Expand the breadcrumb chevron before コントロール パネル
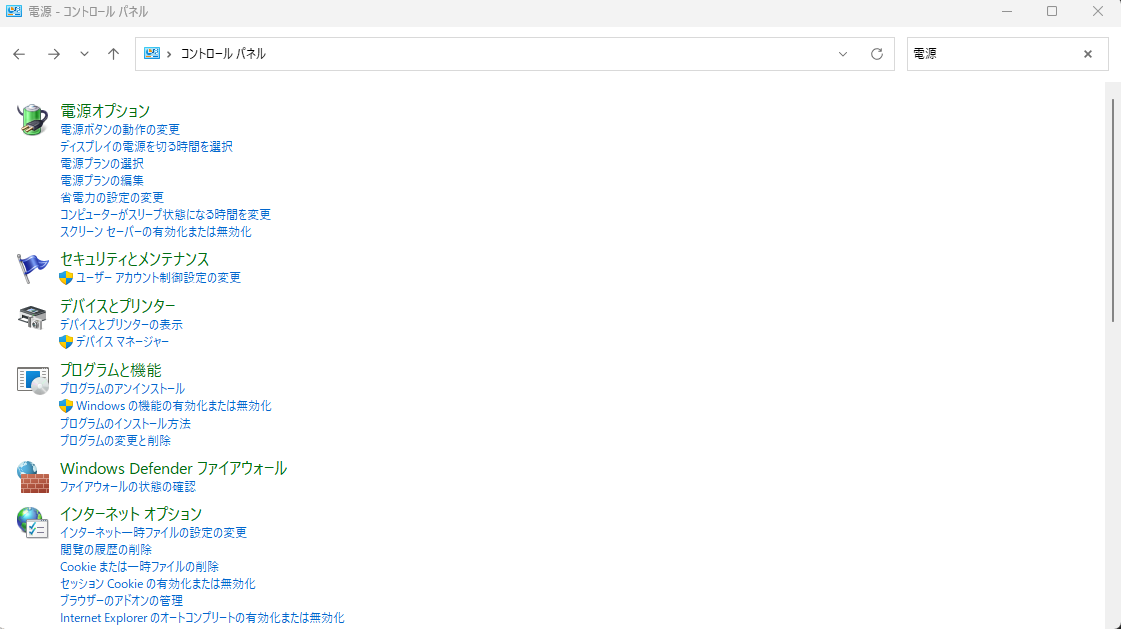Viewport: 1121px width, 629px height. (169, 54)
